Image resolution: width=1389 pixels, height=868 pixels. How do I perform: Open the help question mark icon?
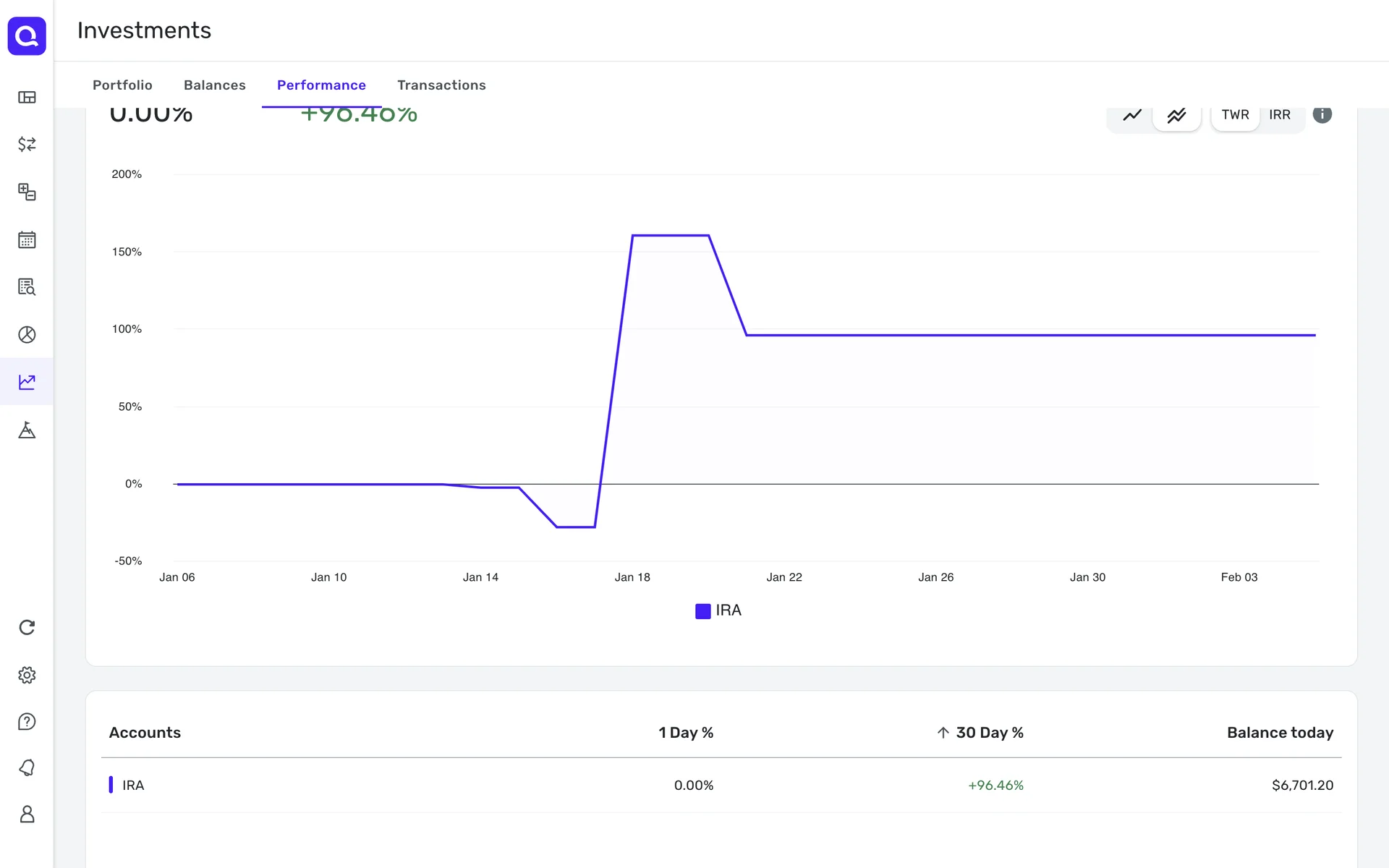coord(27,721)
